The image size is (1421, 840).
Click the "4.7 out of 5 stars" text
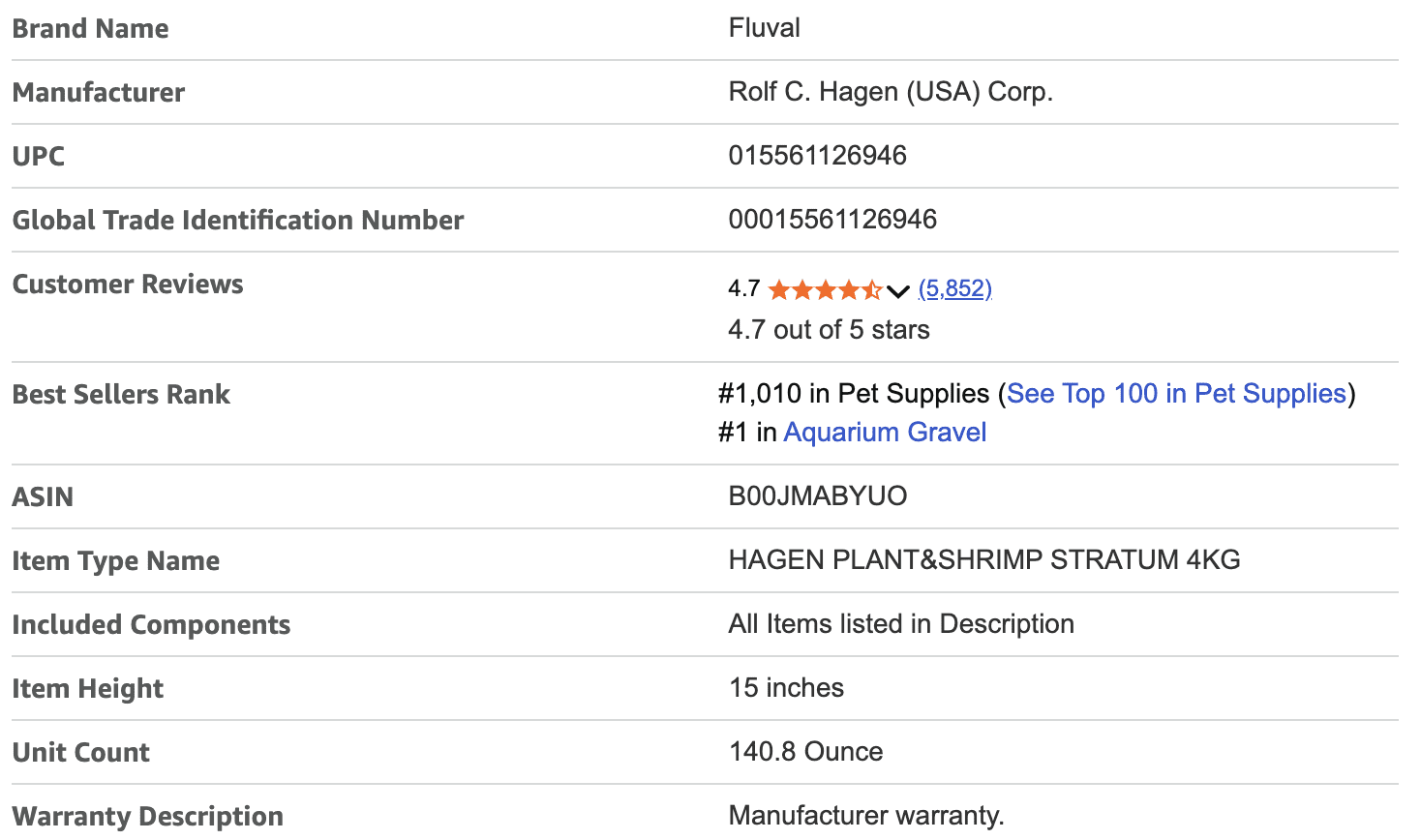coord(829,330)
